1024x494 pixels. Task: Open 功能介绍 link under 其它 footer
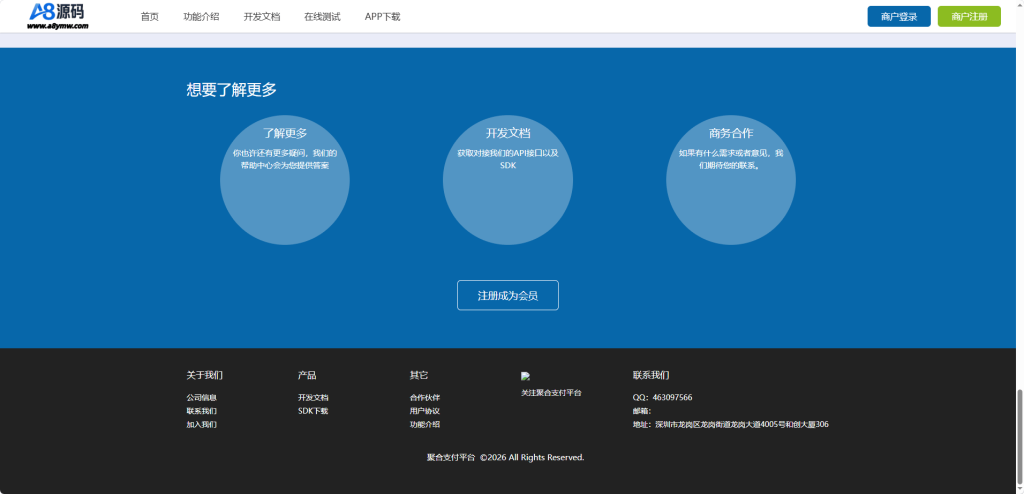point(424,425)
